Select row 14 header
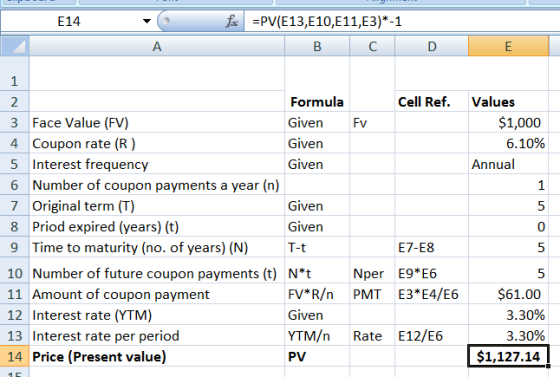Image resolution: width=560 pixels, height=377 pixels. [x=14, y=356]
